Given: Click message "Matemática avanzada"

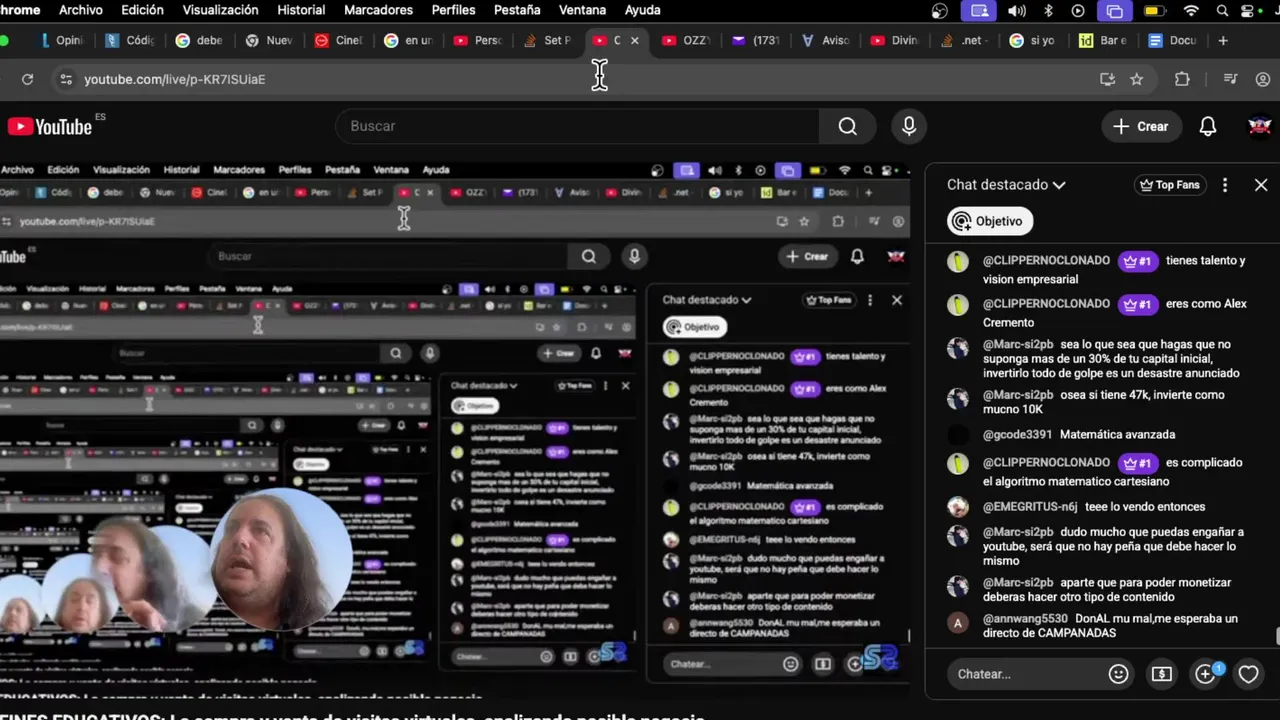Looking at the screenshot, I should (1117, 435).
